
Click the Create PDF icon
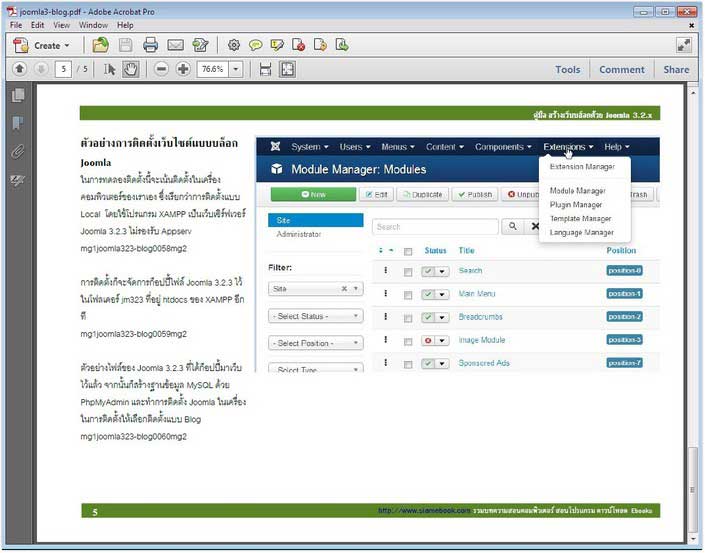[21, 45]
